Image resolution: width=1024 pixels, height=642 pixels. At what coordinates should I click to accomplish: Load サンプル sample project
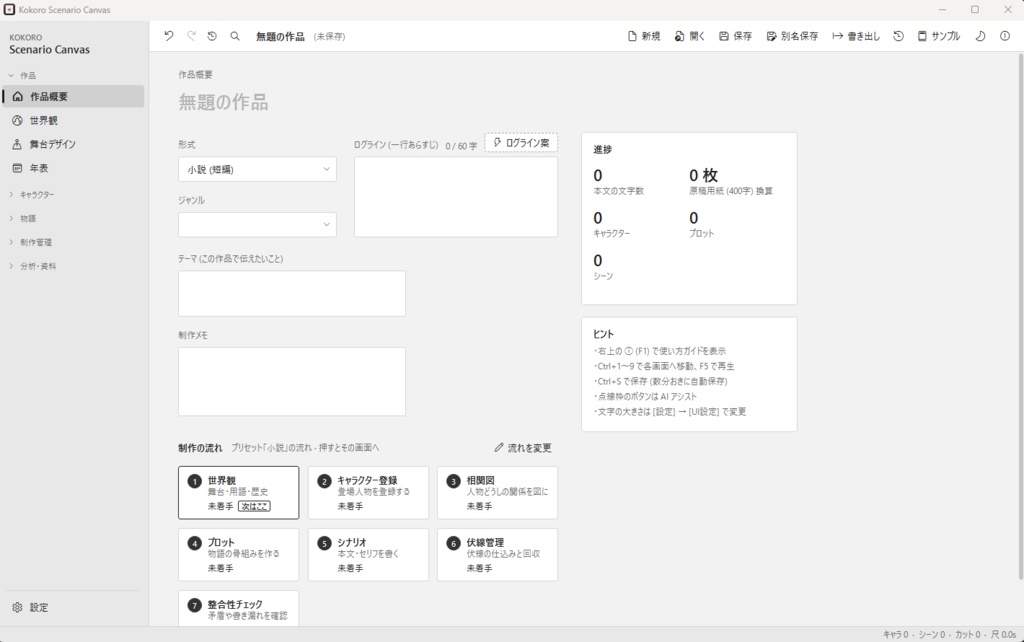pyautogui.click(x=939, y=37)
